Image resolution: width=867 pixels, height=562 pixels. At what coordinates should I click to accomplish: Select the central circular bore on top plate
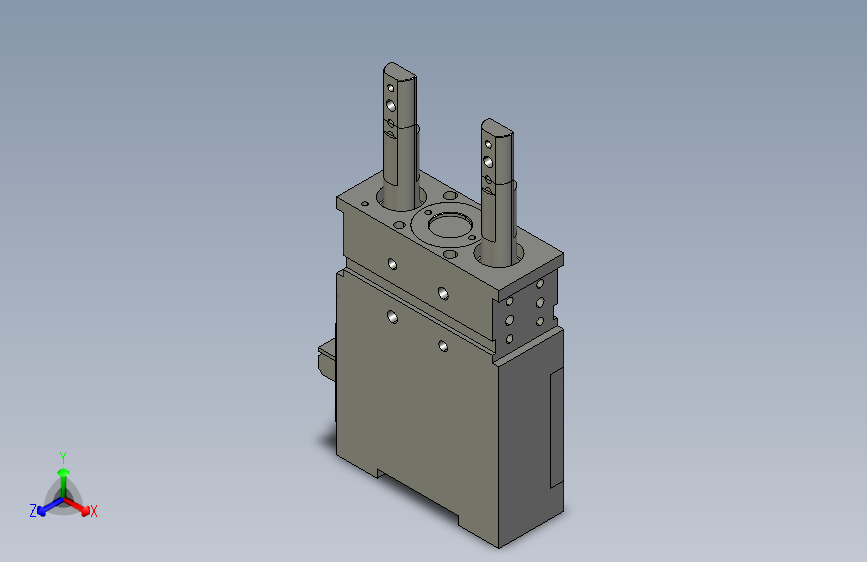449,227
